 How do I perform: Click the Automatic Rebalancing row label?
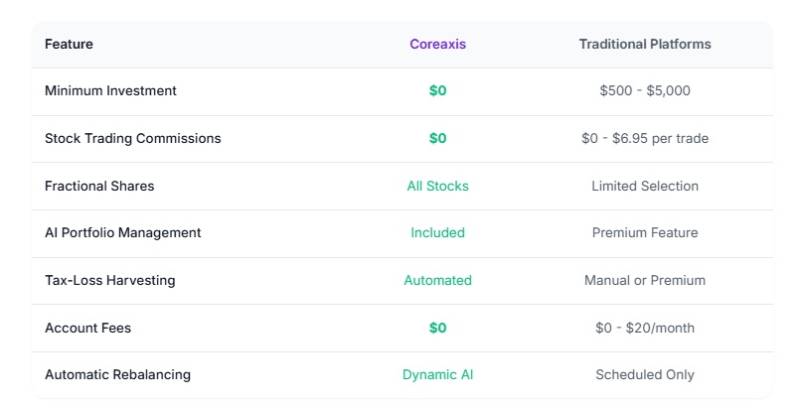tap(117, 375)
